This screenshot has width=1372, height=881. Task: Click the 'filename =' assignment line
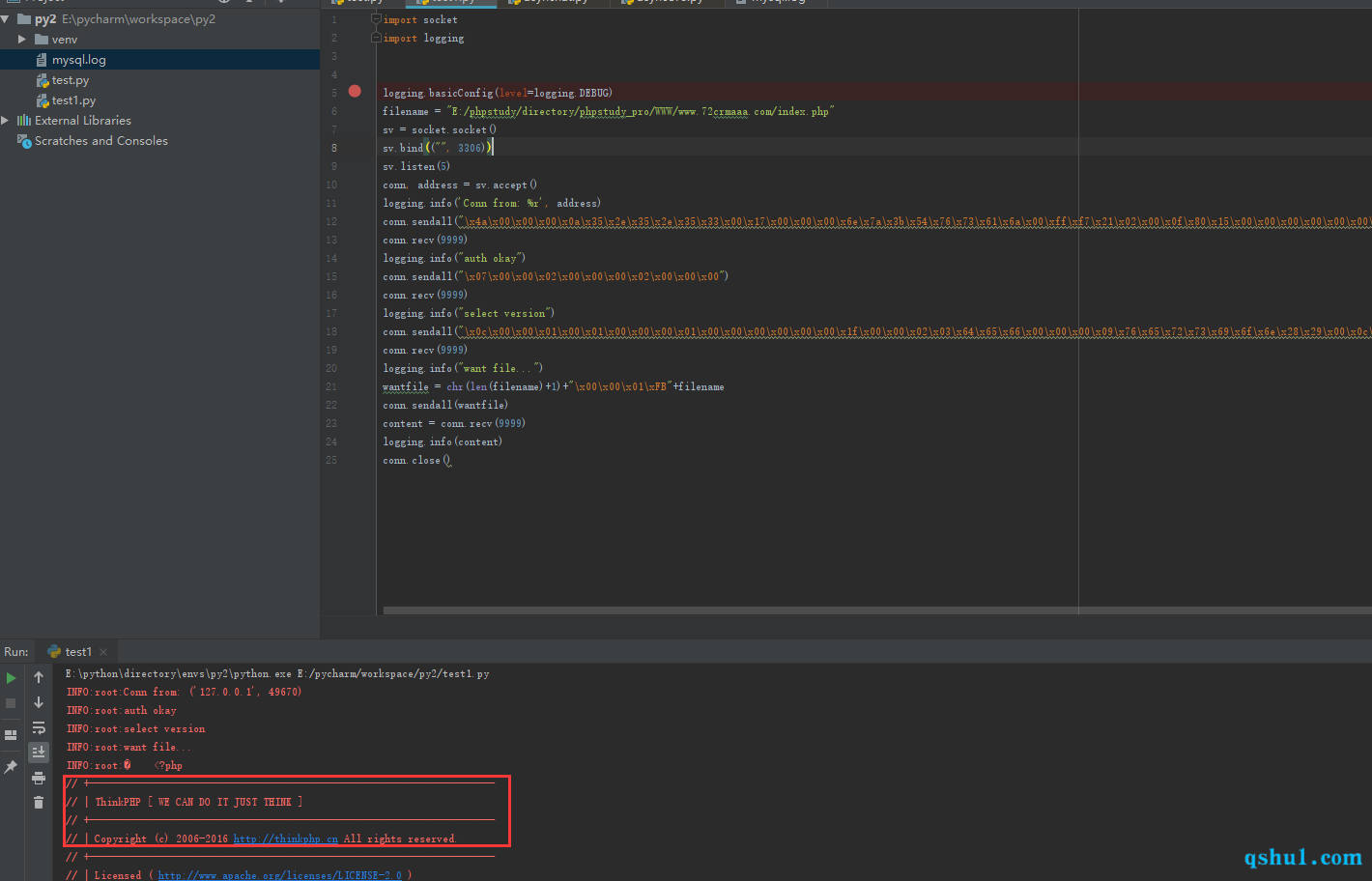click(608, 111)
